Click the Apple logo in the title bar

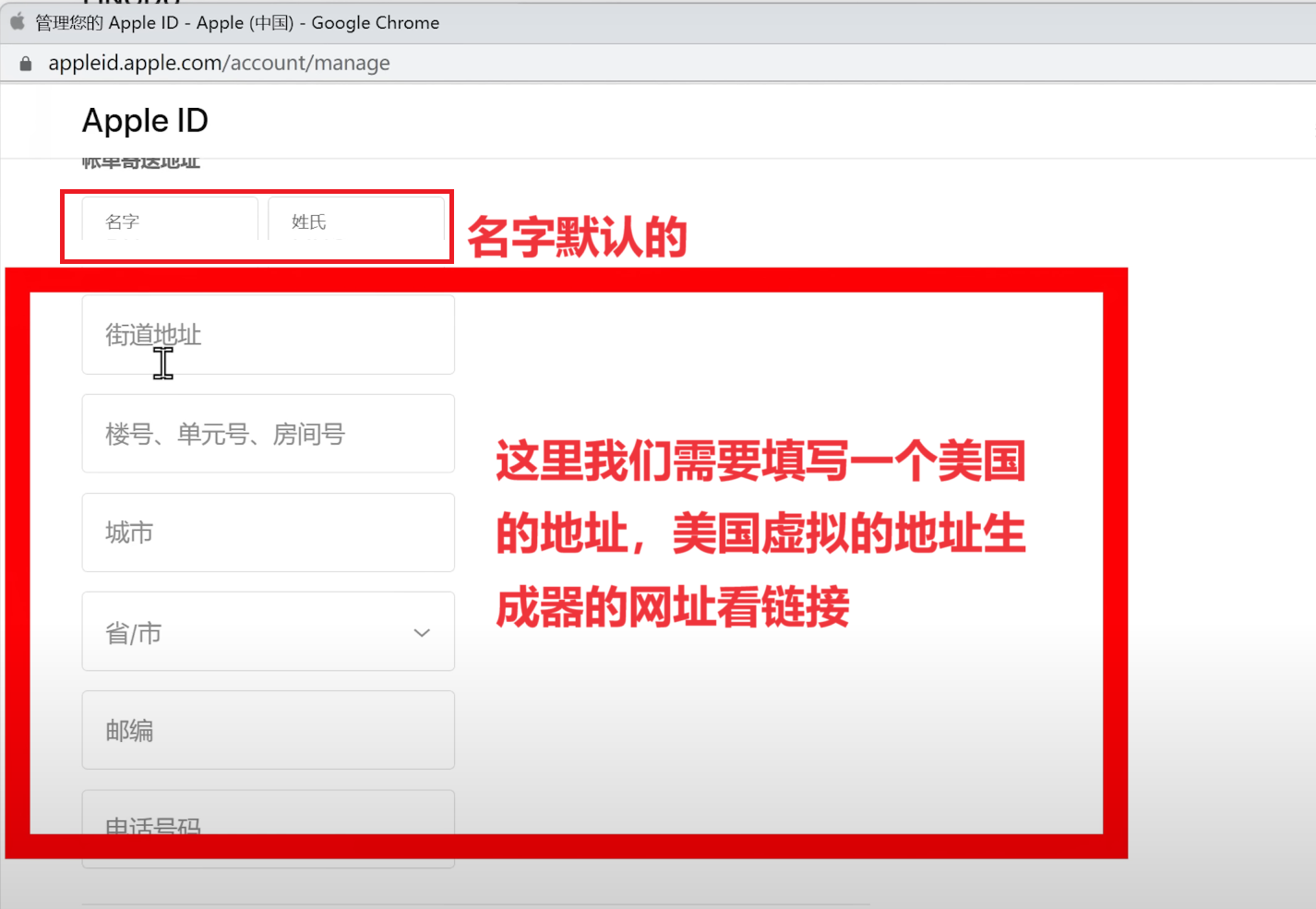[18, 22]
